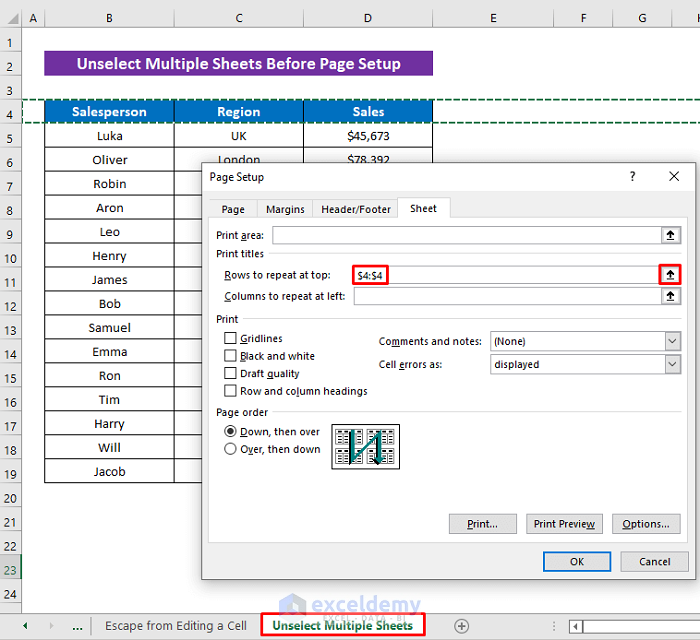The image size is (700, 640).
Task: Click Rows to repeat at top field
Action: (506, 274)
